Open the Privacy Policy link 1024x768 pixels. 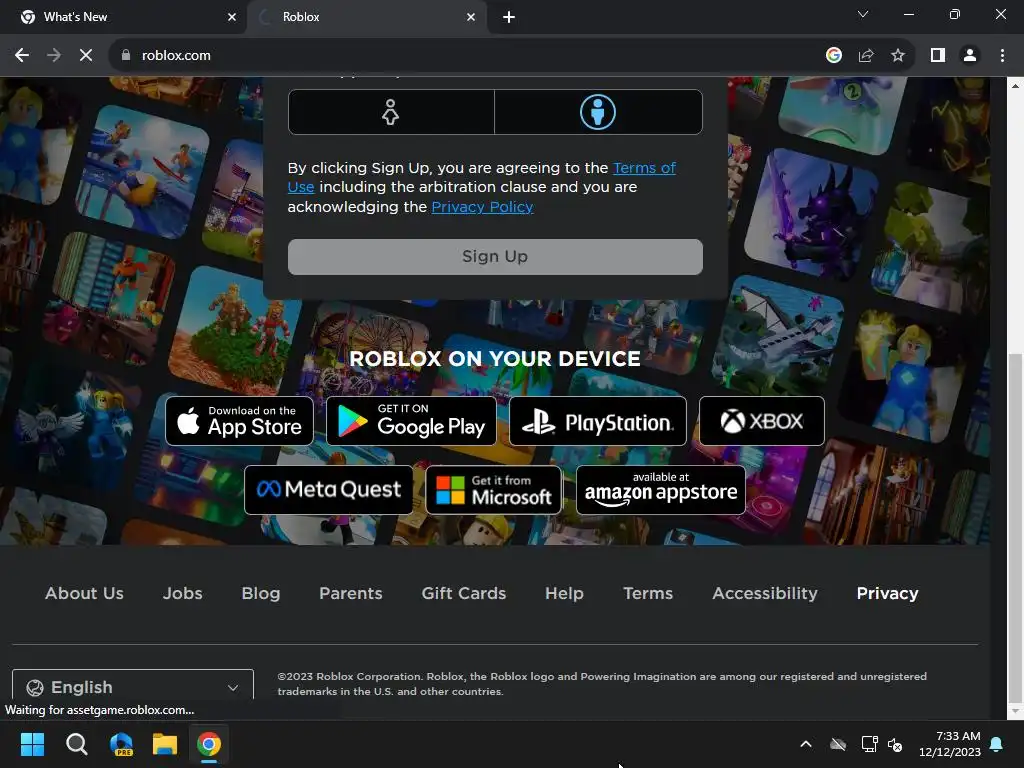[x=482, y=207]
